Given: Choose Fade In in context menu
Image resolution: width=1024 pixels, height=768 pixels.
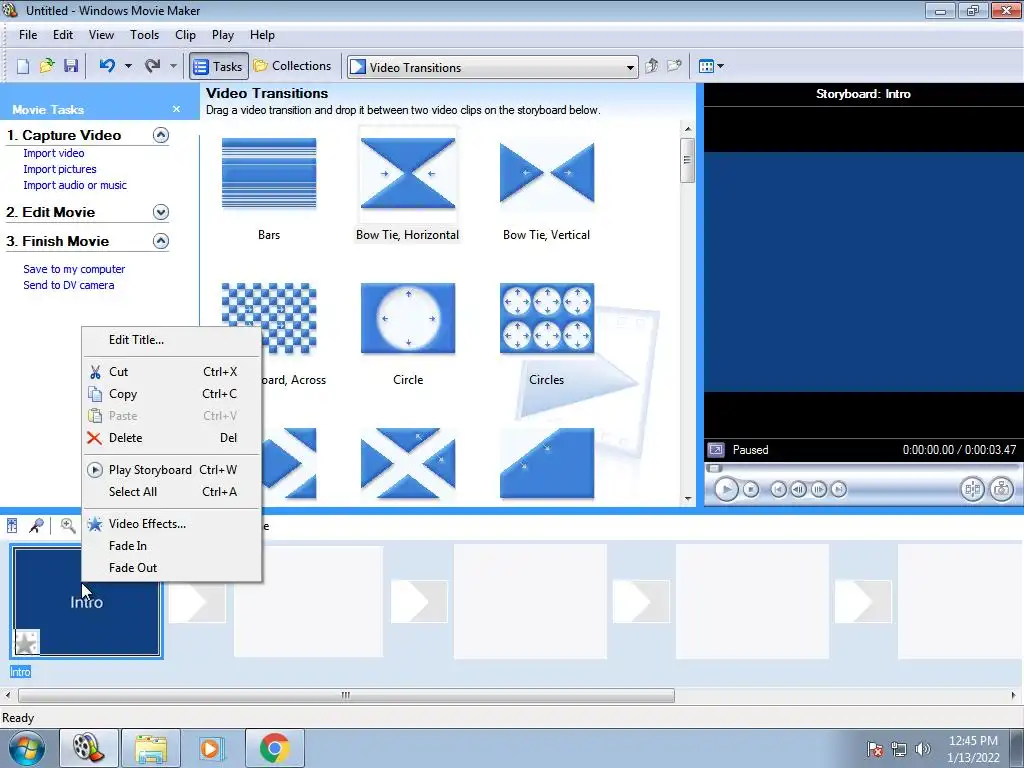Looking at the screenshot, I should 172,546.
